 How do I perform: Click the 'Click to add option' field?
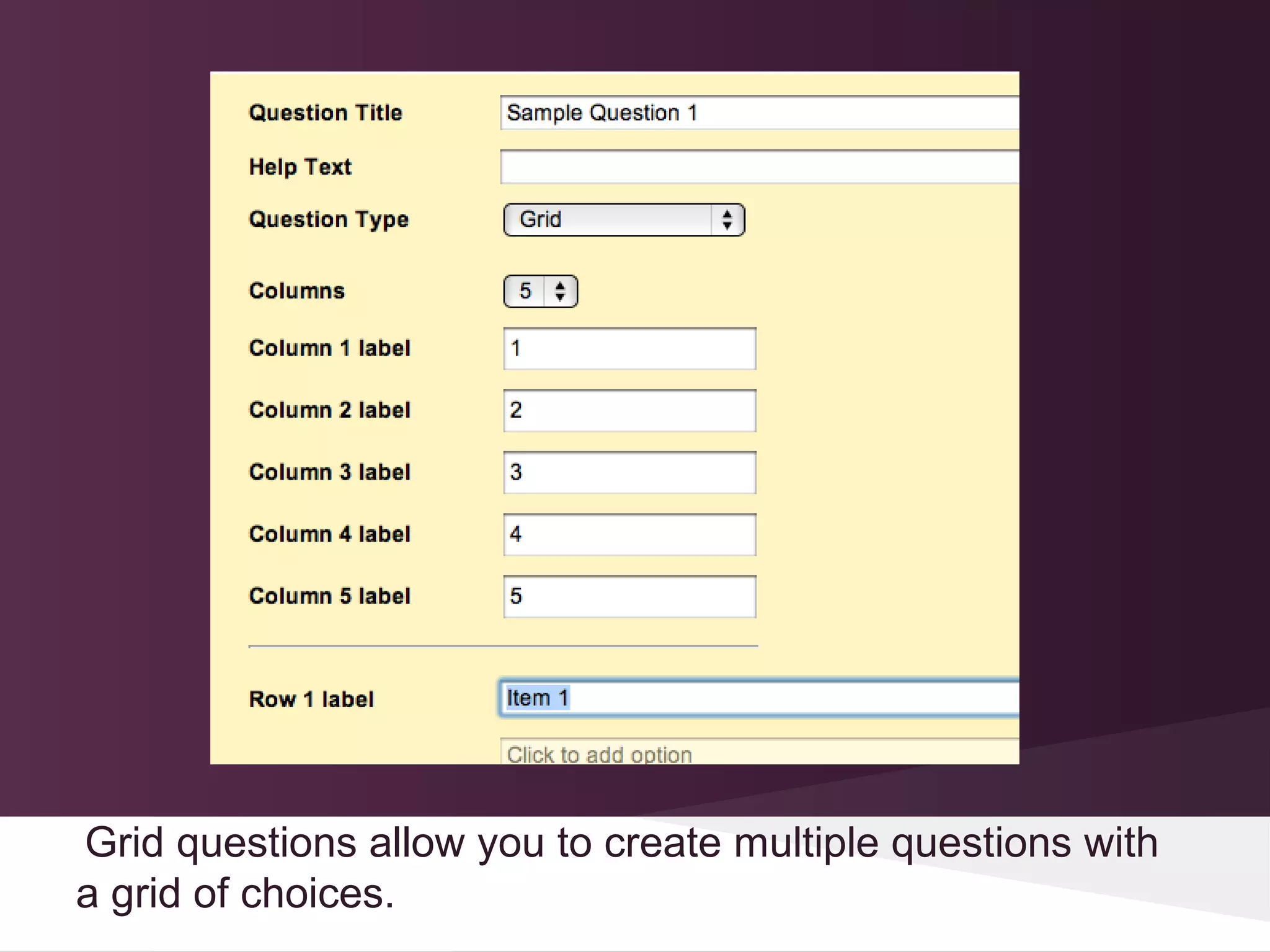tap(760, 751)
